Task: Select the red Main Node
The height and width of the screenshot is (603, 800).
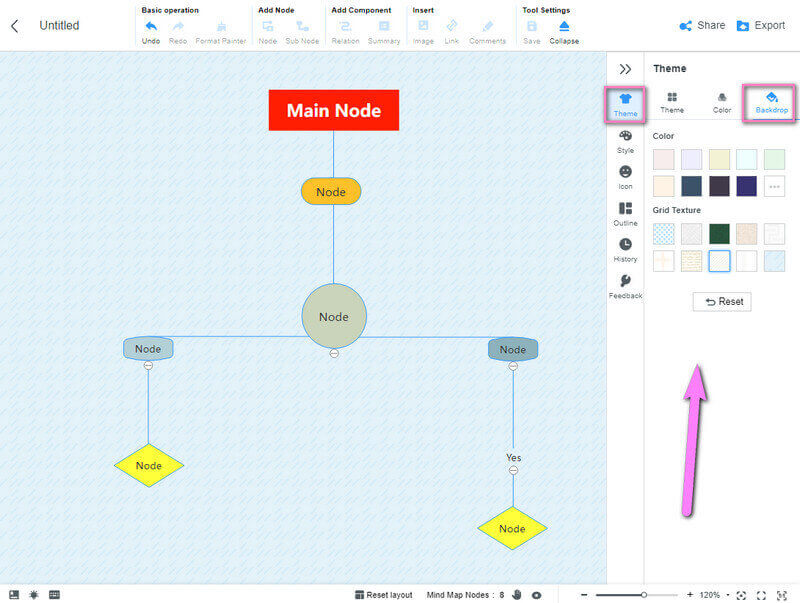Action: tap(333, 110)
